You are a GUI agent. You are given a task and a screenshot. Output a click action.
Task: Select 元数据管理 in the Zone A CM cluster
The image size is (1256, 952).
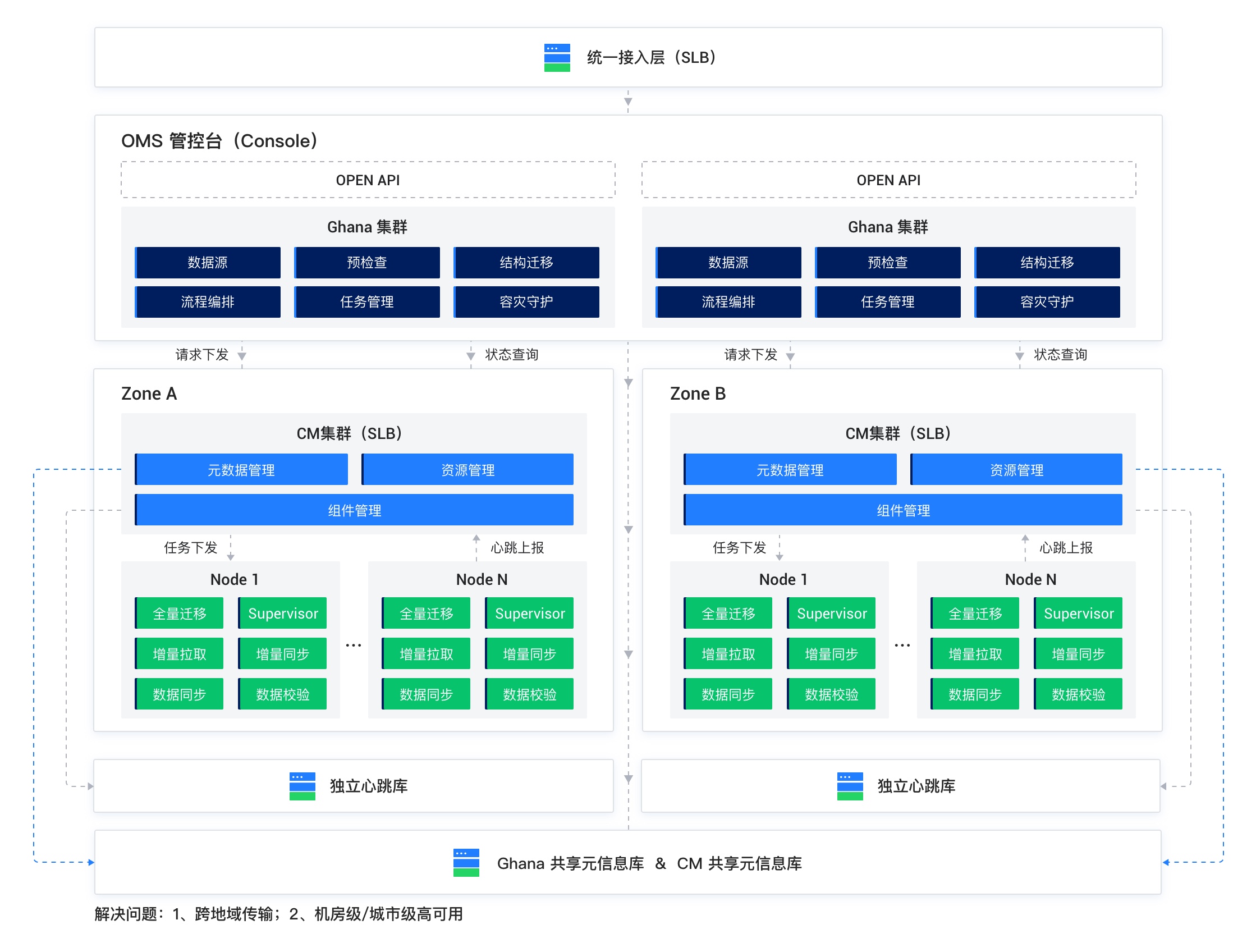(241, 469)
